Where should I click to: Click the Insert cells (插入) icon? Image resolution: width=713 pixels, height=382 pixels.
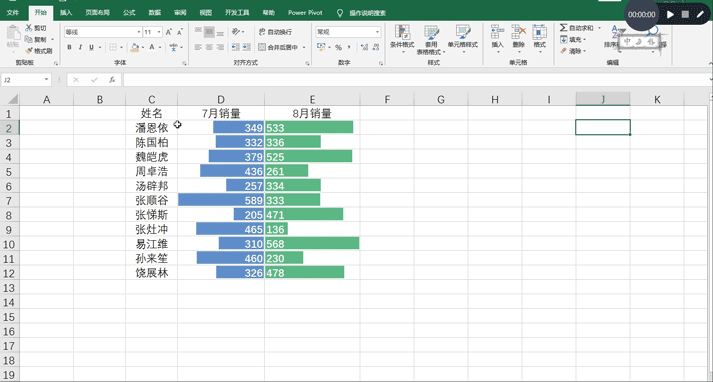497,32
